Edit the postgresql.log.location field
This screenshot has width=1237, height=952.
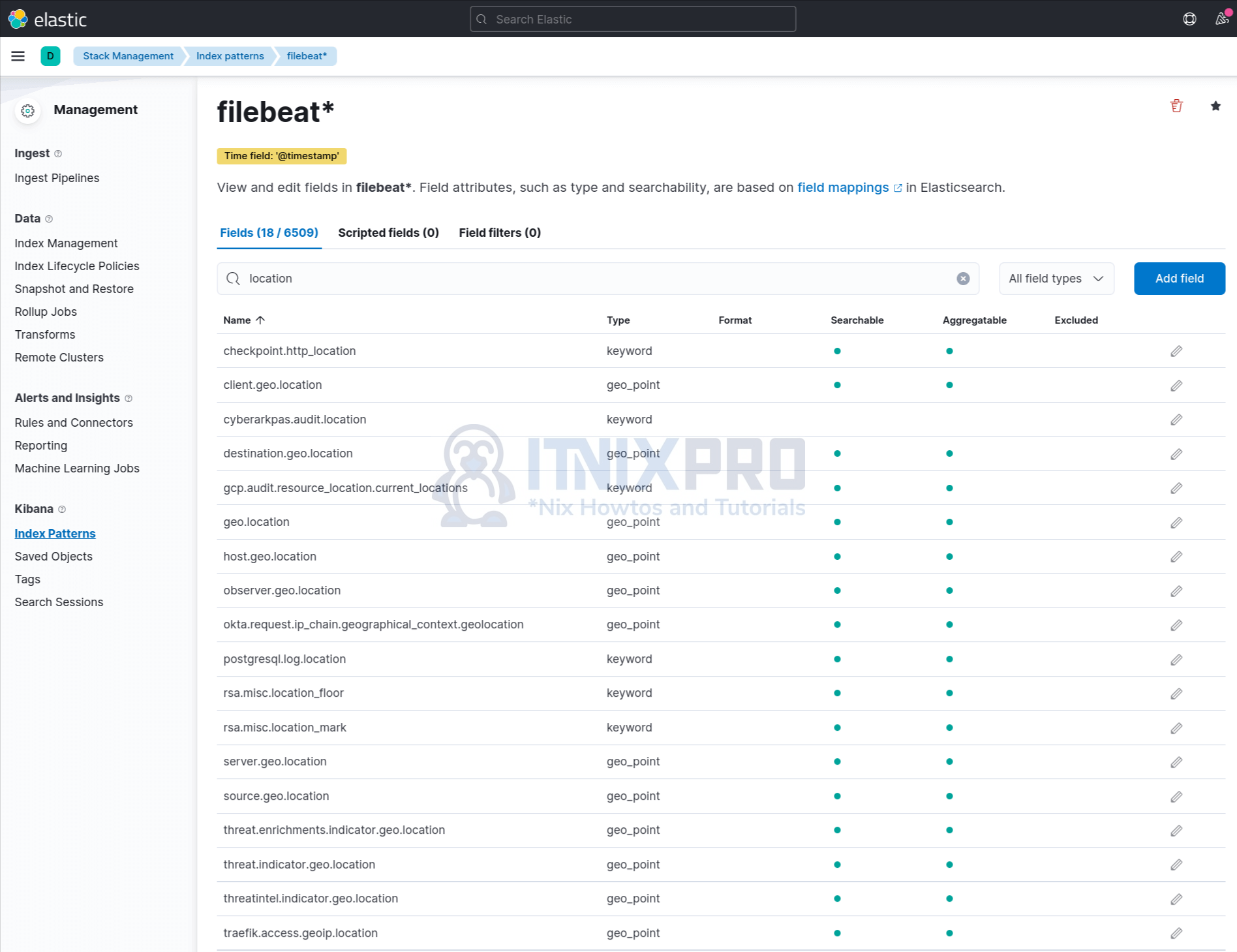[x=1176, y=660]
